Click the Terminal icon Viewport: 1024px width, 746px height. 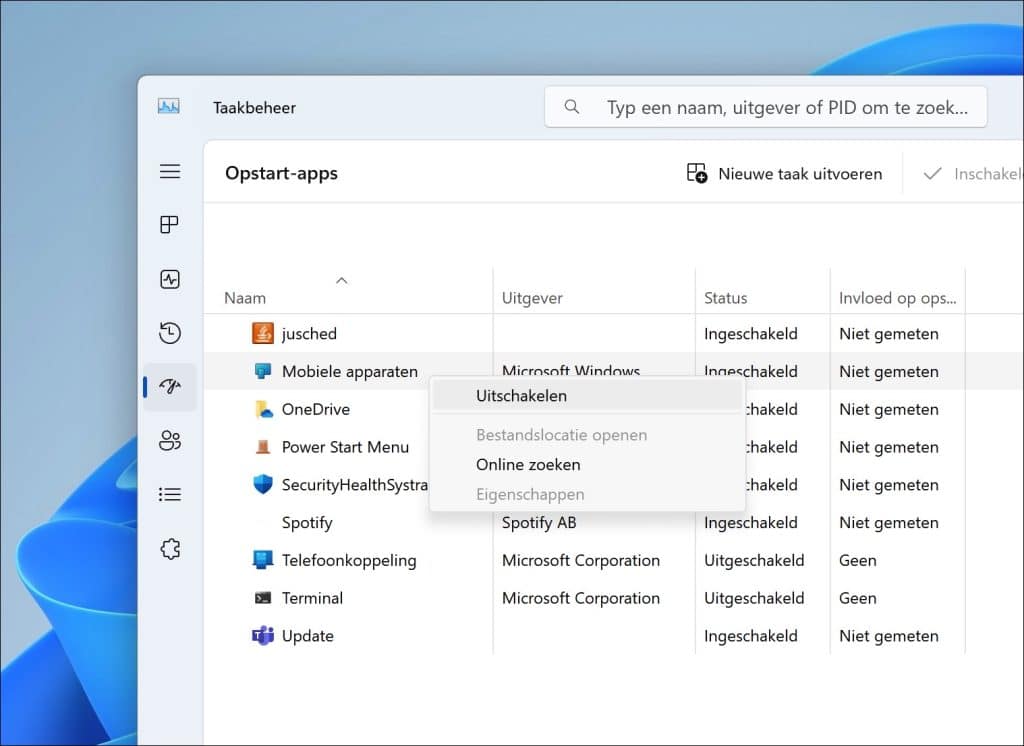(x=263, y=598)
